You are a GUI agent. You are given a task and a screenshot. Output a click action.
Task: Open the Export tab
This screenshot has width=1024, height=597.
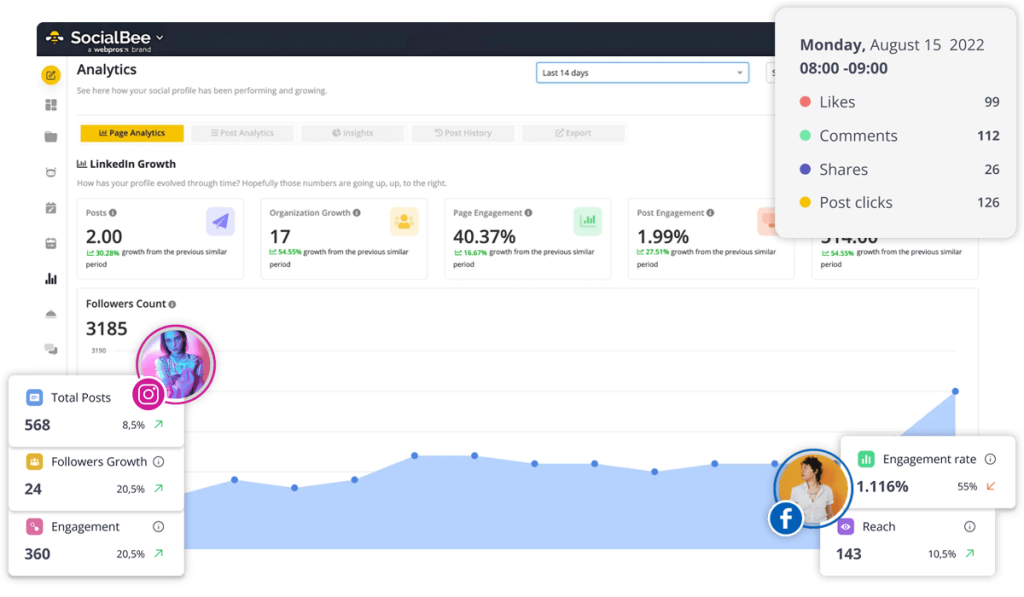[573, 133]
